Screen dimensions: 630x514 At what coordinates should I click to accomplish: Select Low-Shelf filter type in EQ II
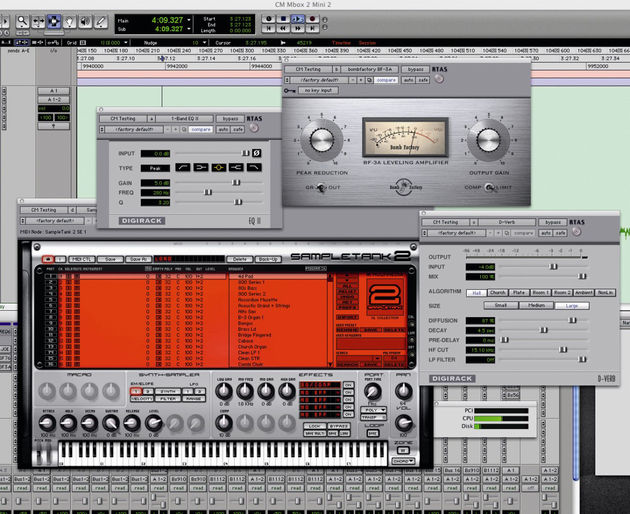pos(200,167)
